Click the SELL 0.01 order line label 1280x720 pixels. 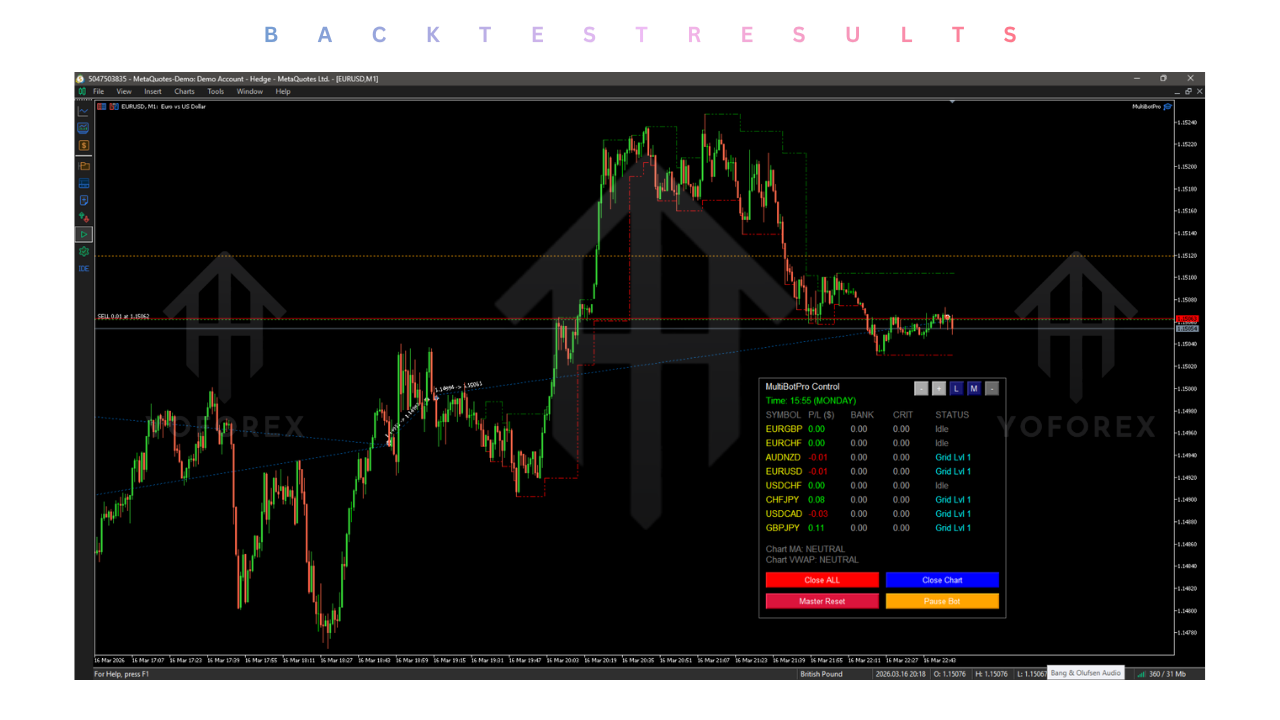tap(123, 316)
